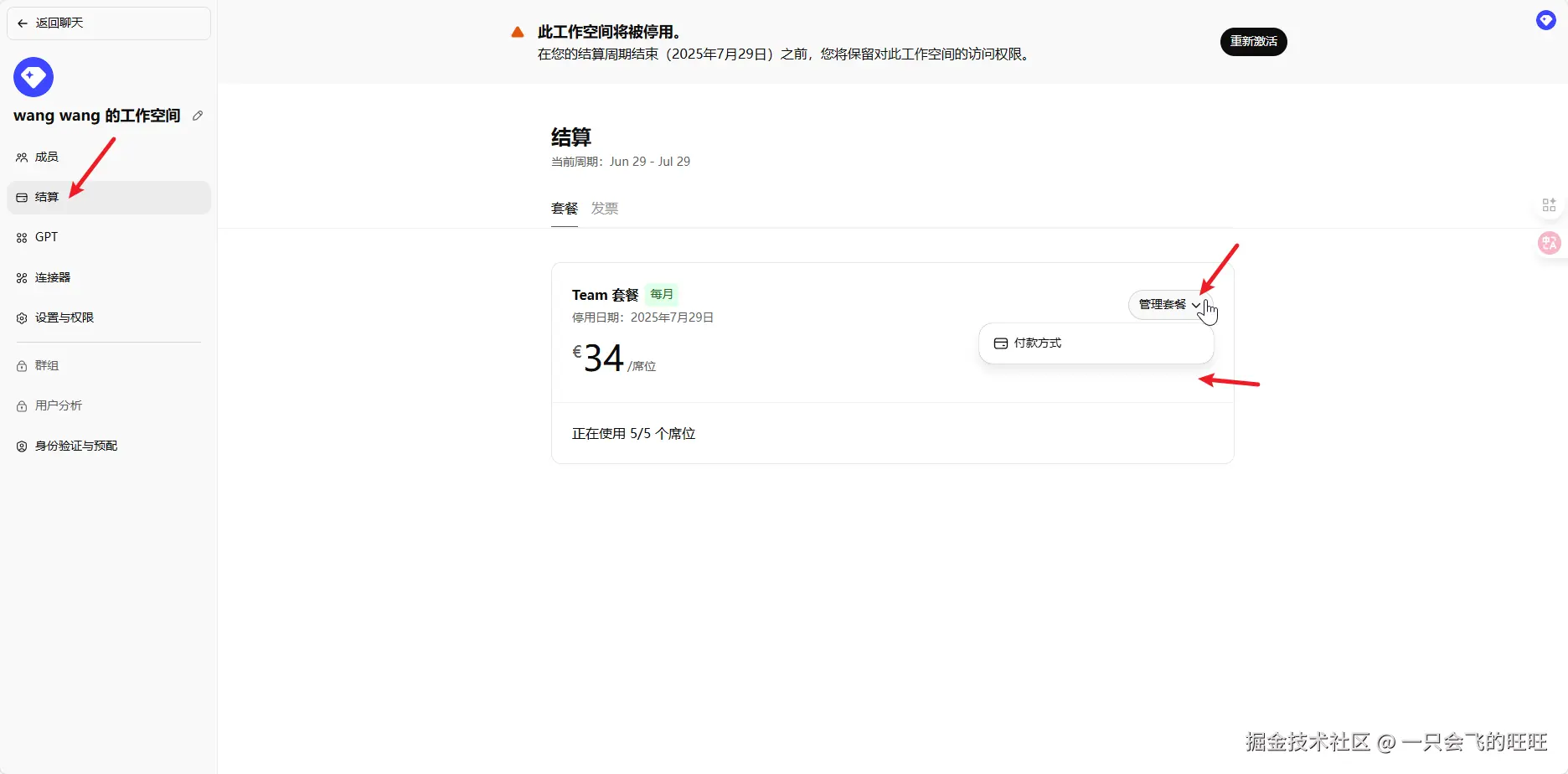Click the billing period end notice text
The height and width of the screenshot is (774, 1568).
tap(783, 54)
